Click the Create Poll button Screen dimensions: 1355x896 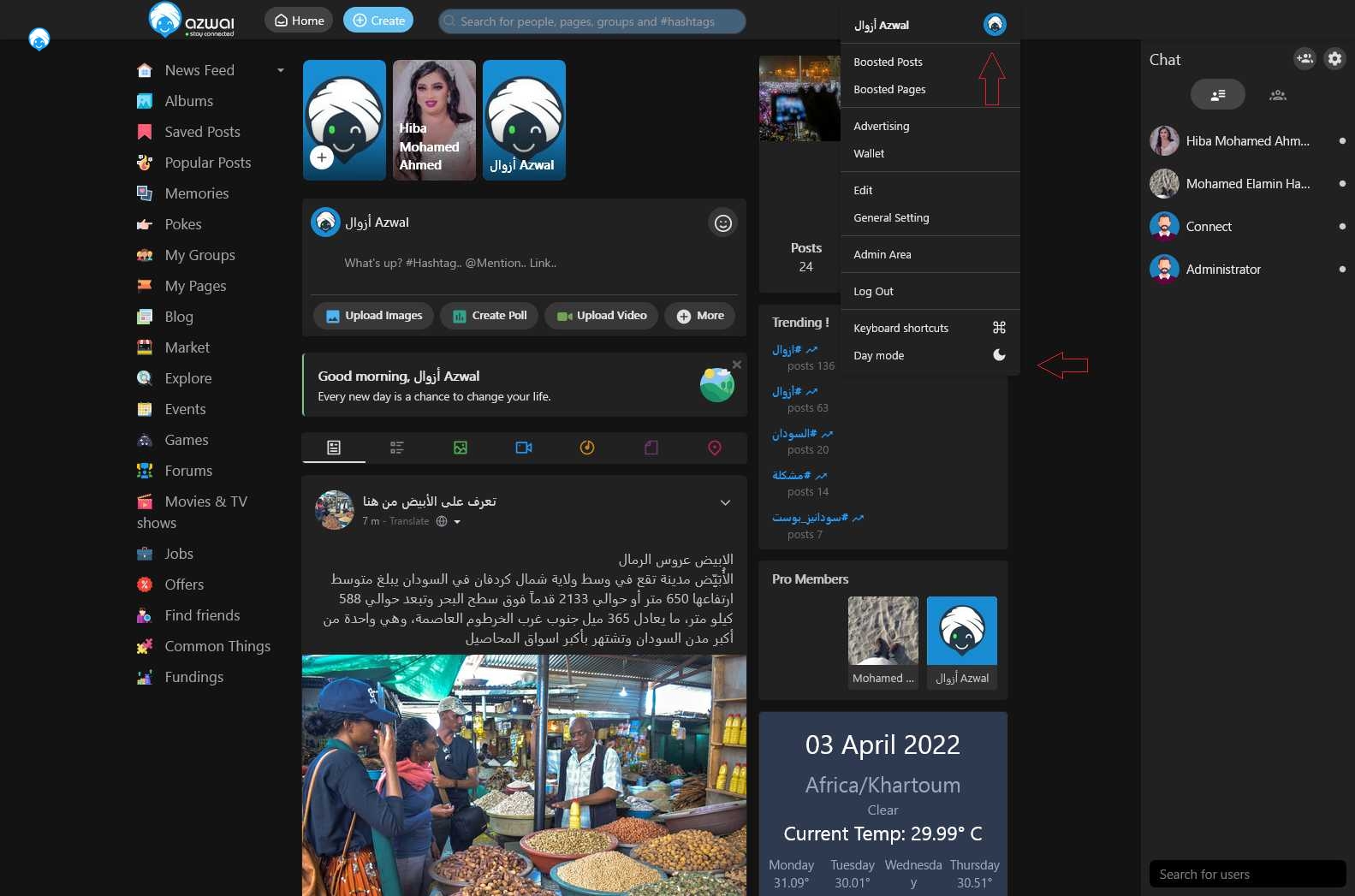(490, 316)
